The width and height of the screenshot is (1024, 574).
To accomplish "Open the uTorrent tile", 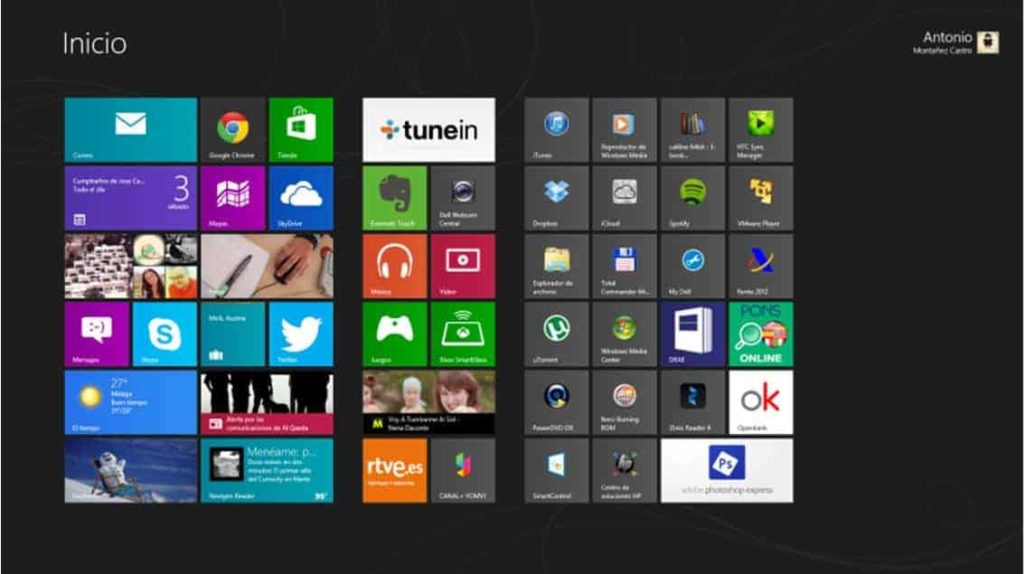I will 556,333.
